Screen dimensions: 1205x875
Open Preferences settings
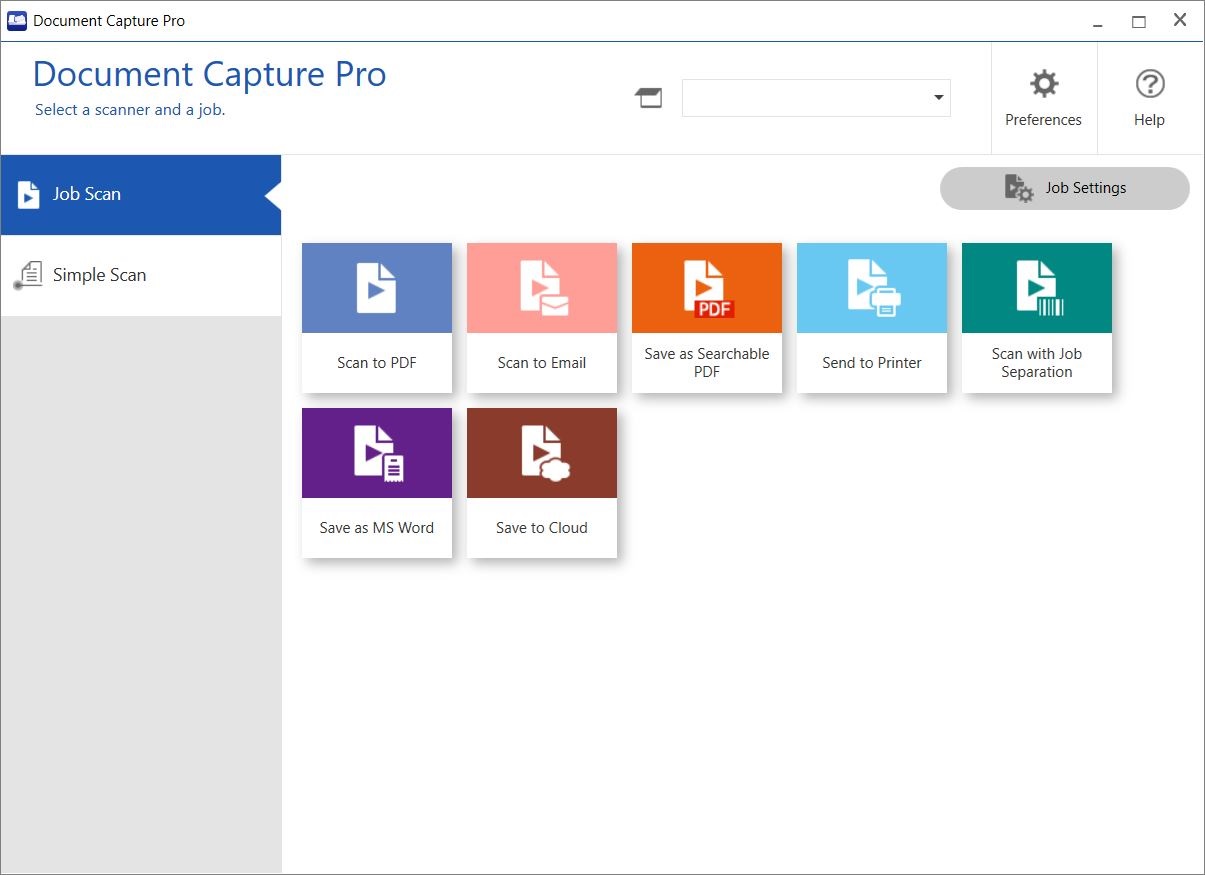tap(1043, 97)
